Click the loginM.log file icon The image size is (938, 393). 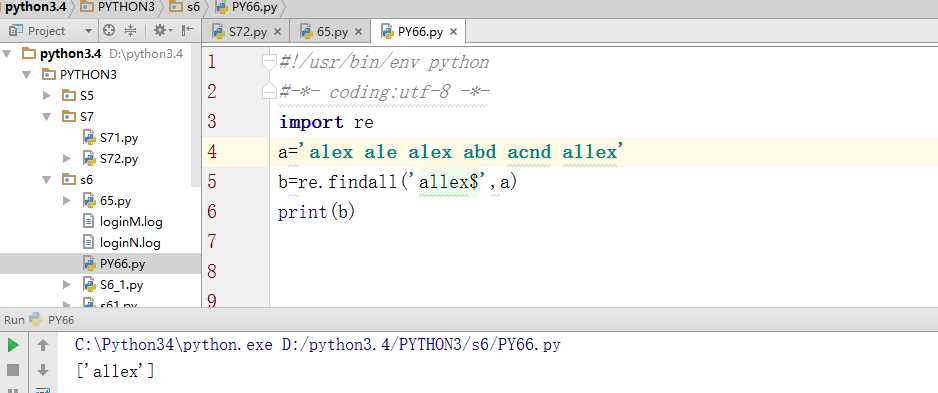click(x=89, y=221)
